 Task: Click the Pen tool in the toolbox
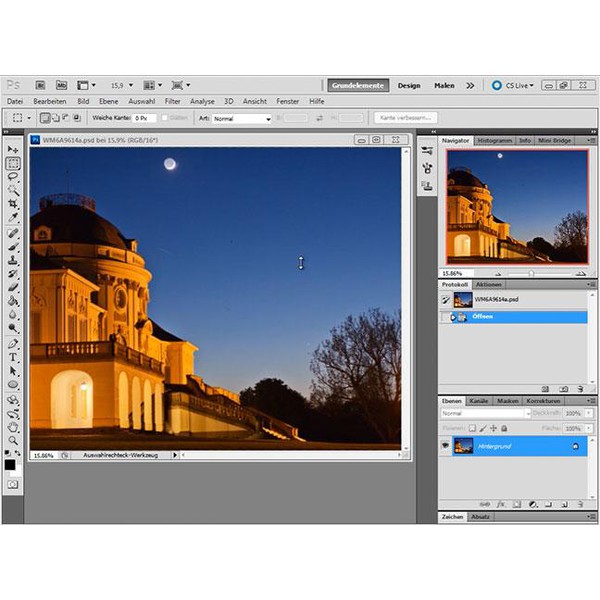(x=14, y=343)
